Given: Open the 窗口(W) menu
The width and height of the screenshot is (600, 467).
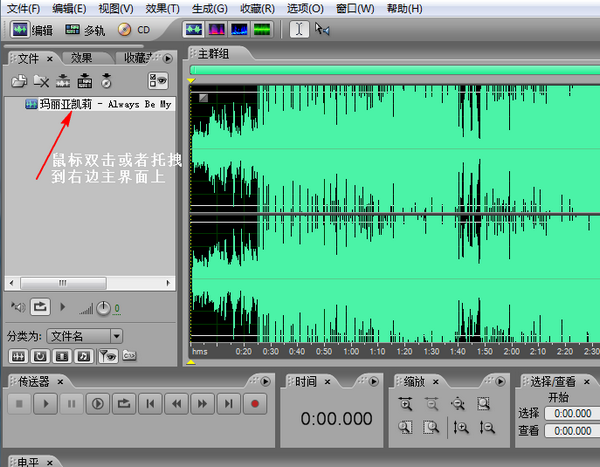Looking at the screenshot, I should tap(355, 8).
